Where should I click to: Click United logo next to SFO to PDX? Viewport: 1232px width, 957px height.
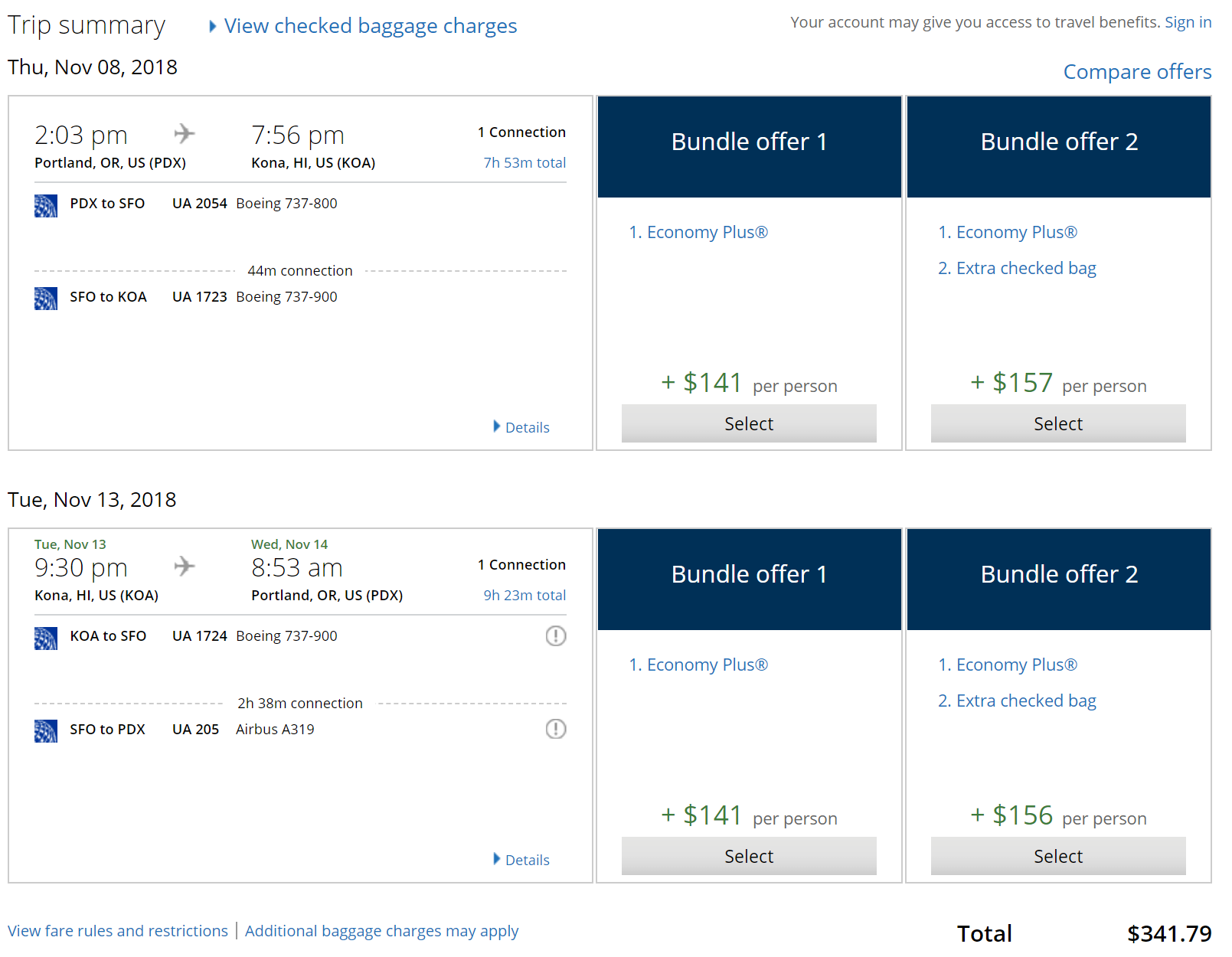pos(46,731)
